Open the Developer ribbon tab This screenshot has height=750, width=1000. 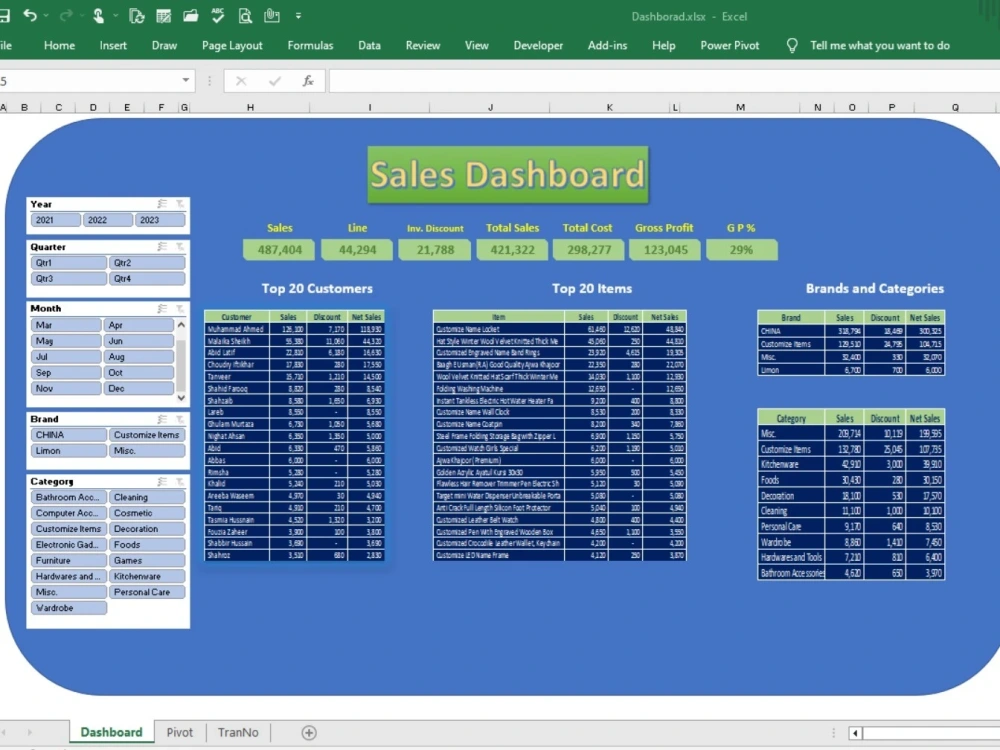click(x=538, y=45)
